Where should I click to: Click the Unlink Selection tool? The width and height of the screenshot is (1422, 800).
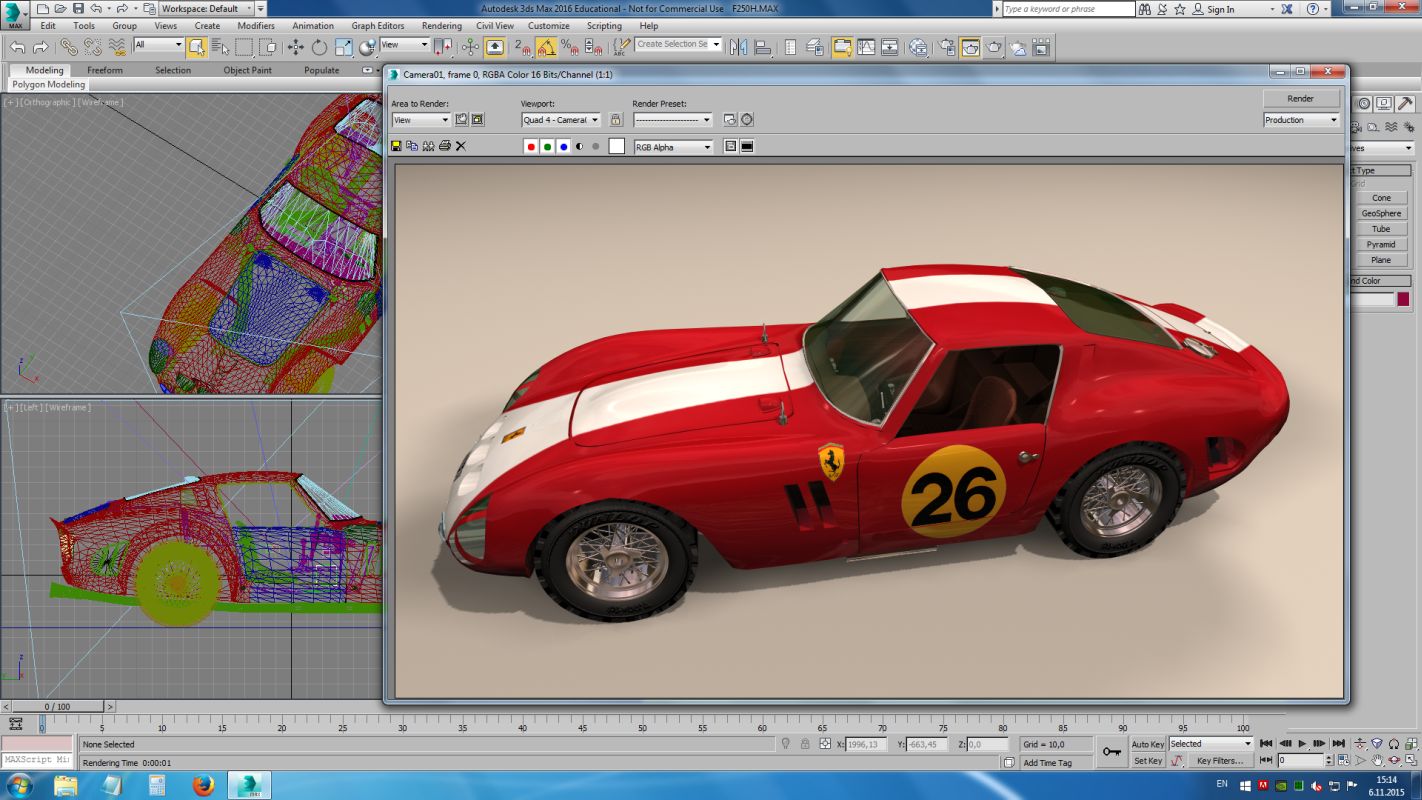92,46
